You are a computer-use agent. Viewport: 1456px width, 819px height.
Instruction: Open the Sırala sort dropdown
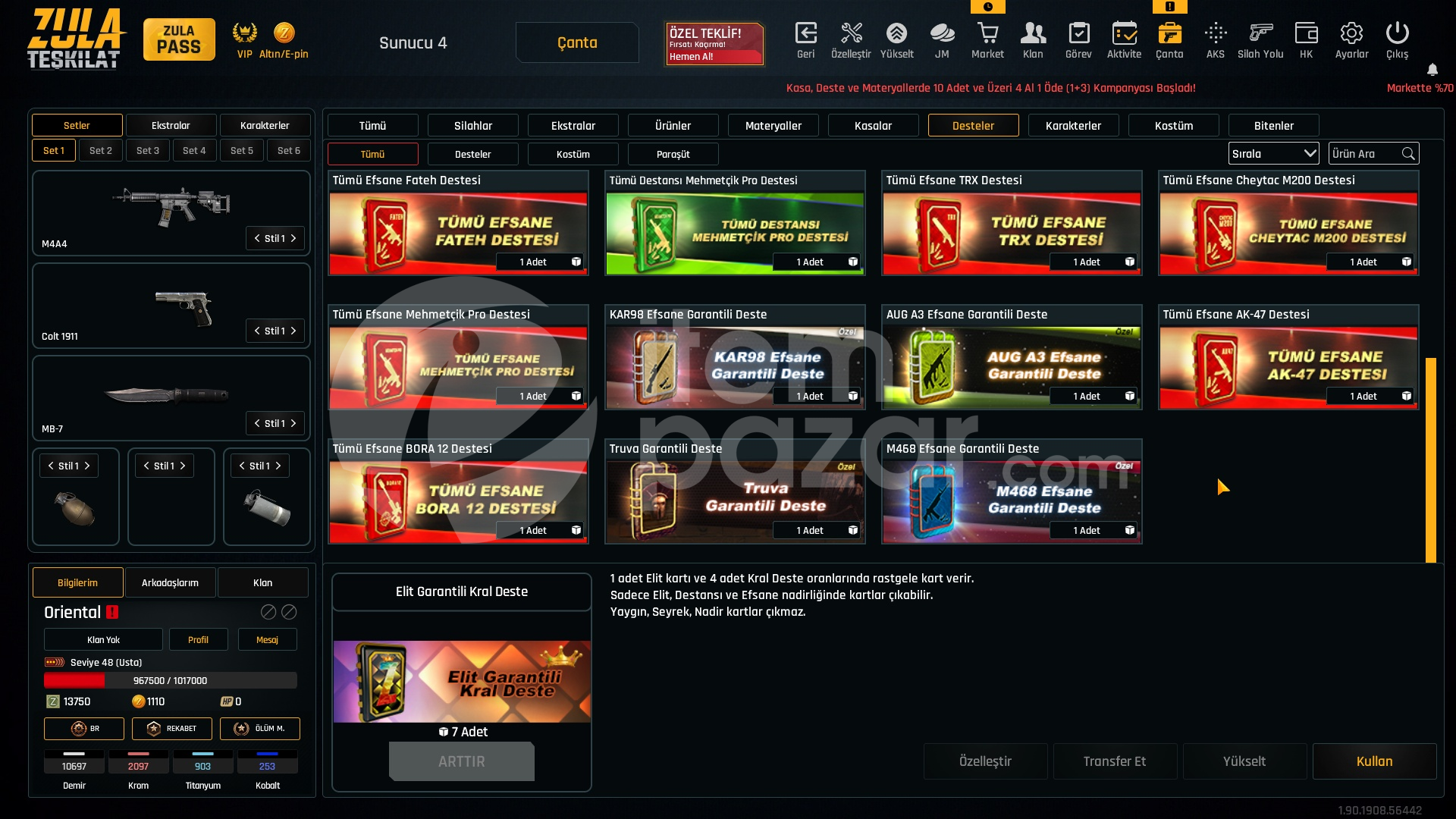pyautogui.click(x=1274, y=154)
